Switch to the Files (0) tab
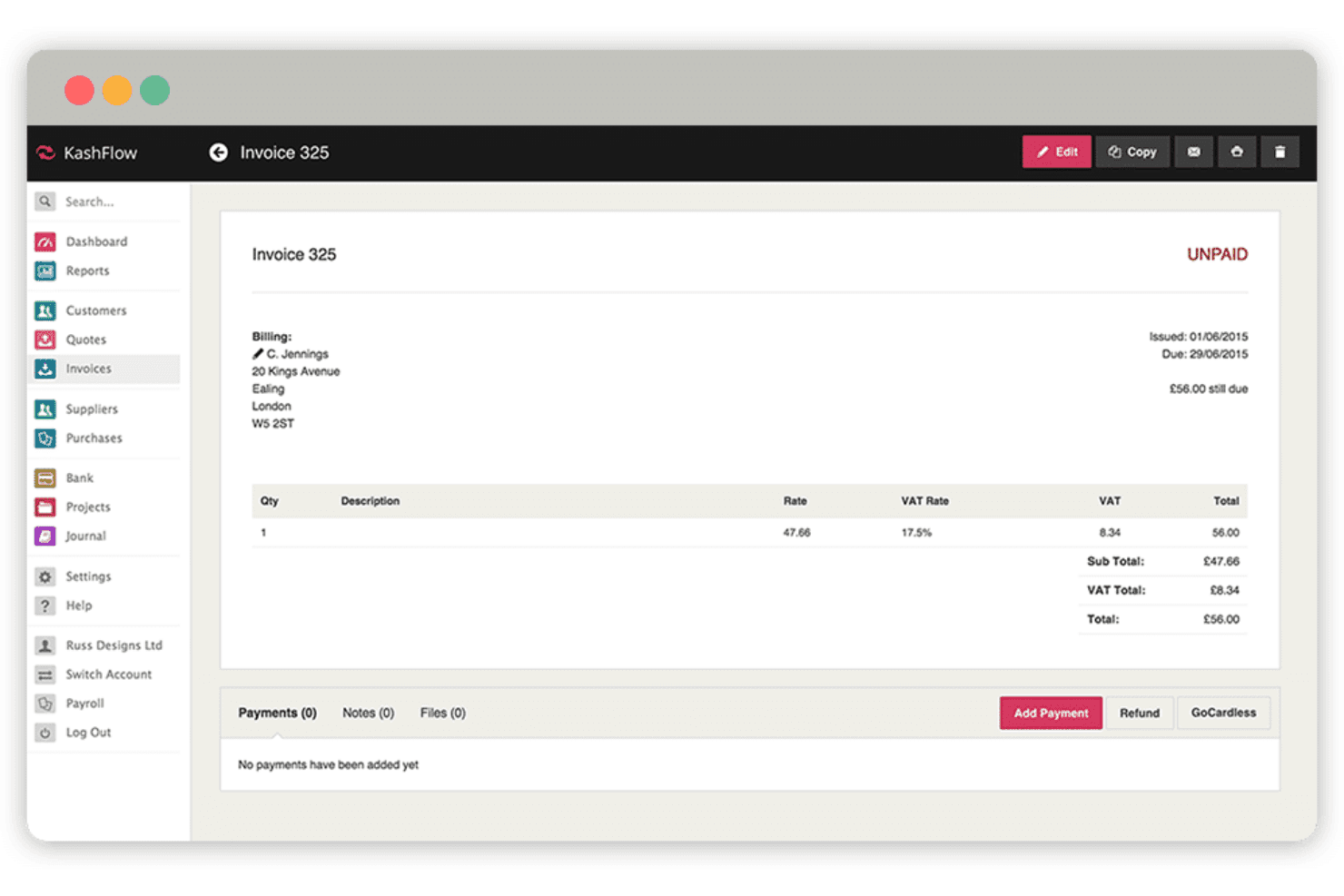 coord(442,713)
